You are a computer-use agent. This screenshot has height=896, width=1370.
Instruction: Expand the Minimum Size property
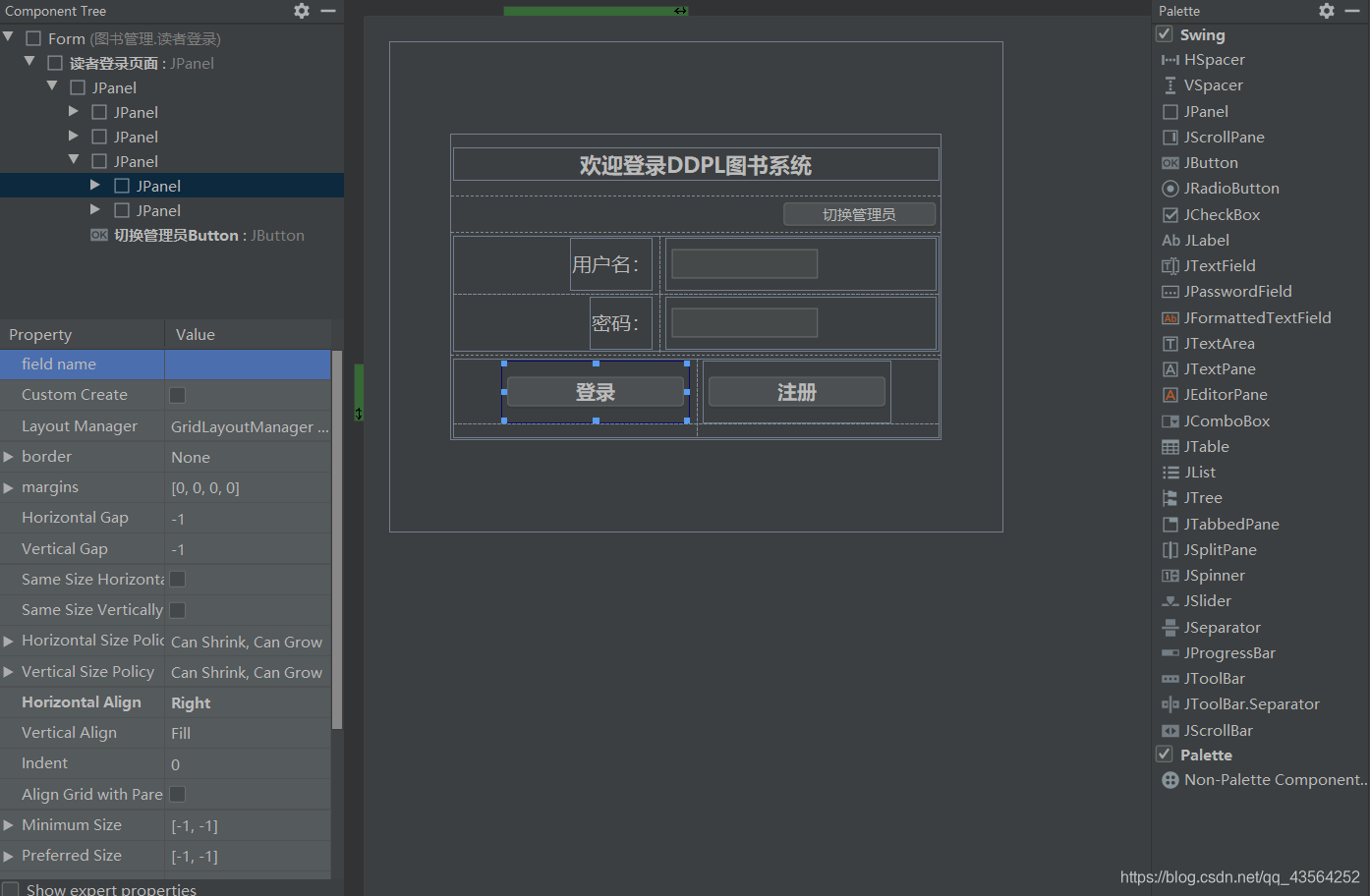(8, 825)
